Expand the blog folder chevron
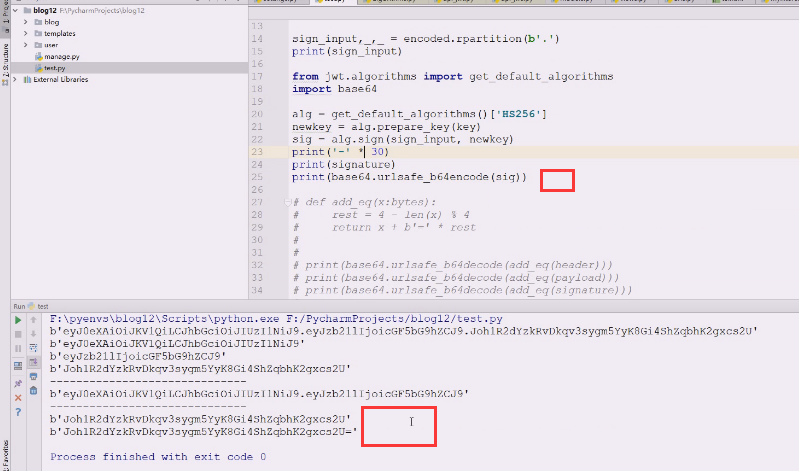The height and width of the screenshot is (471, 799). (25, 22)
